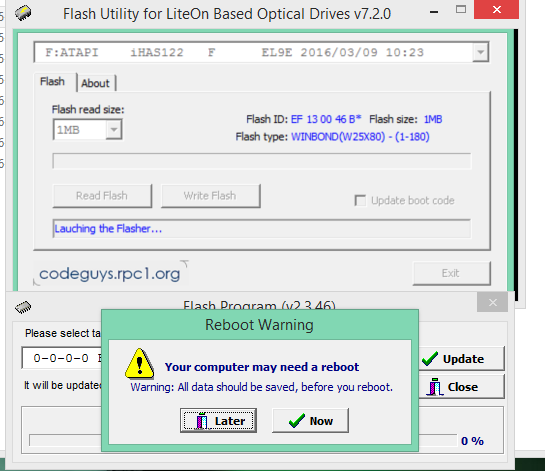
Task: Click the yellow warning triangle icon
Action: 139,363
